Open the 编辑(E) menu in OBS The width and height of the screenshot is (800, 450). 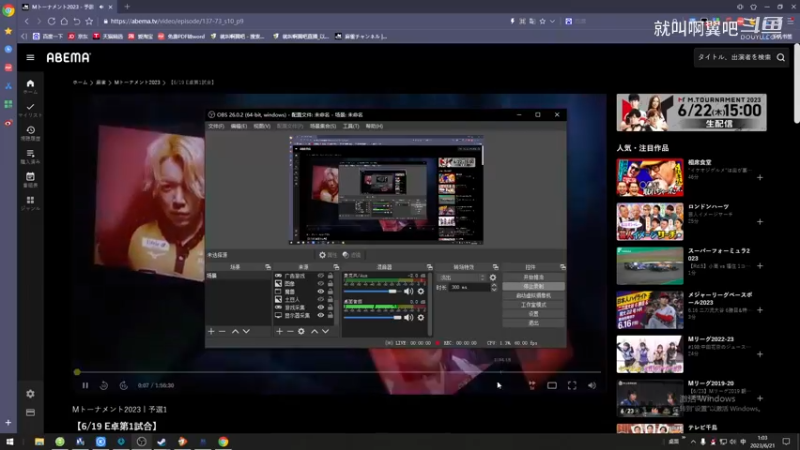(239, 126)
